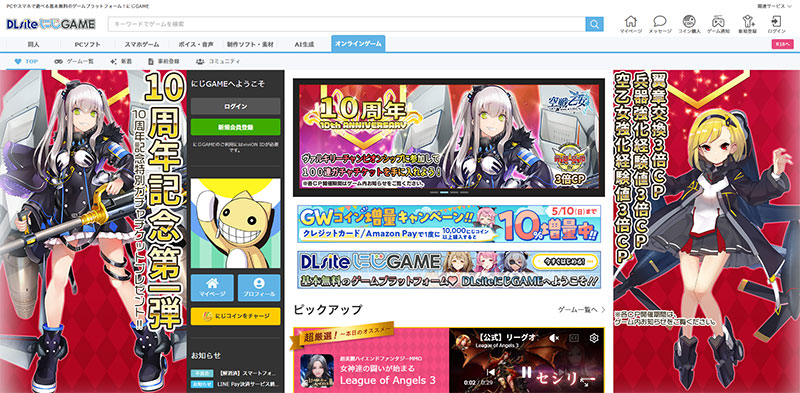Open GWコイン増量キャンペーン banner
Image resolution: width=800 pixels, height=393 pixels.
tap(449, 224)
